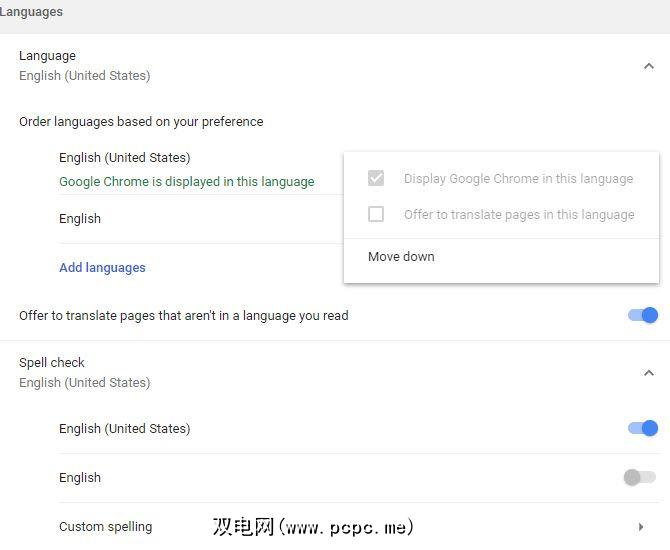Enable the plain English spell check switch
The width and height of the screenshot is (670, 550).
tap(639, 478)
